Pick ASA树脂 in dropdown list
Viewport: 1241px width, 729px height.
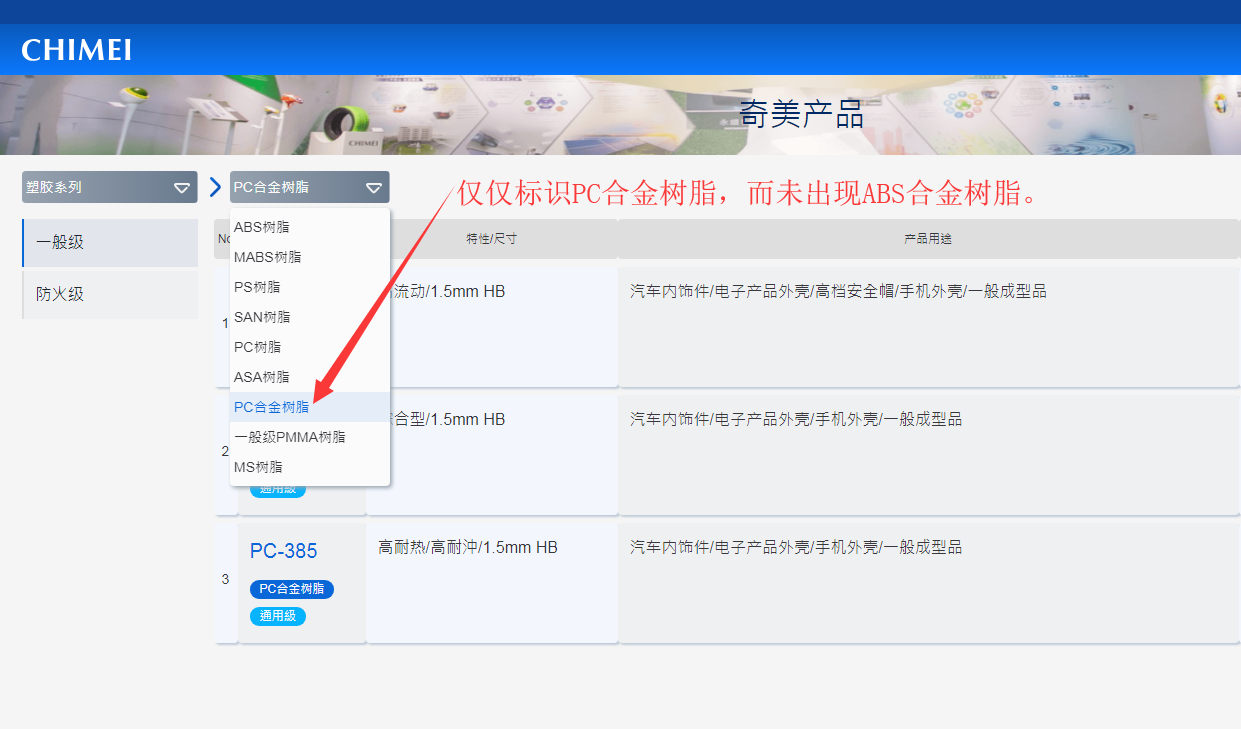[261, 377]
